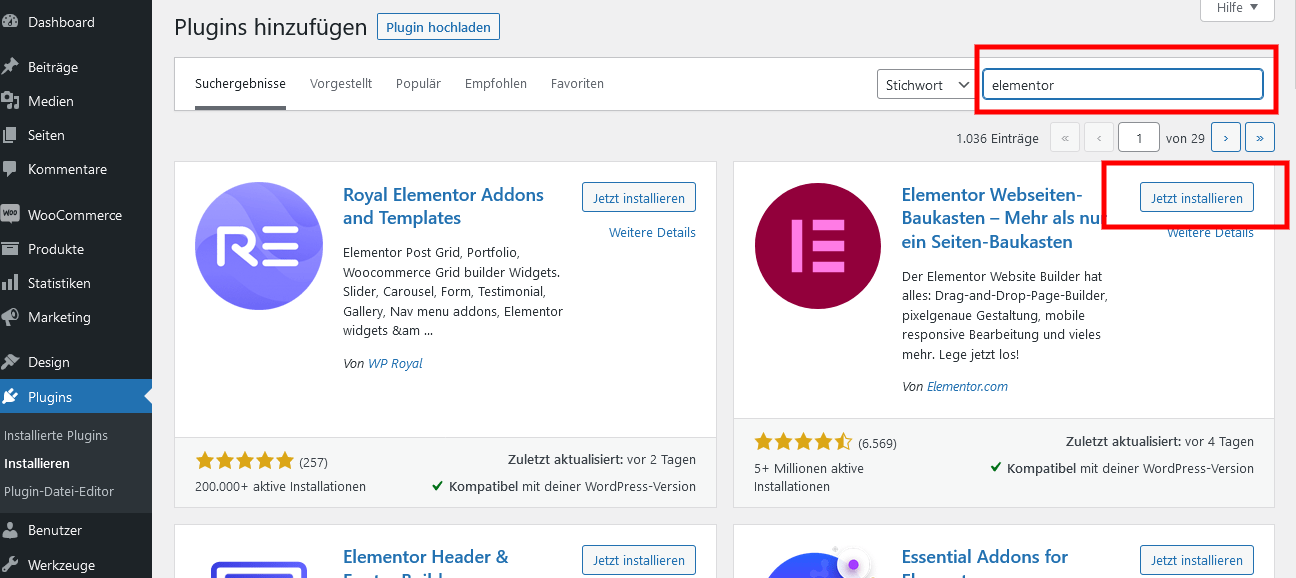Go to the next results page
Image resolution: width=1296 pixels, height=578 pixels.
[1225, 137]
